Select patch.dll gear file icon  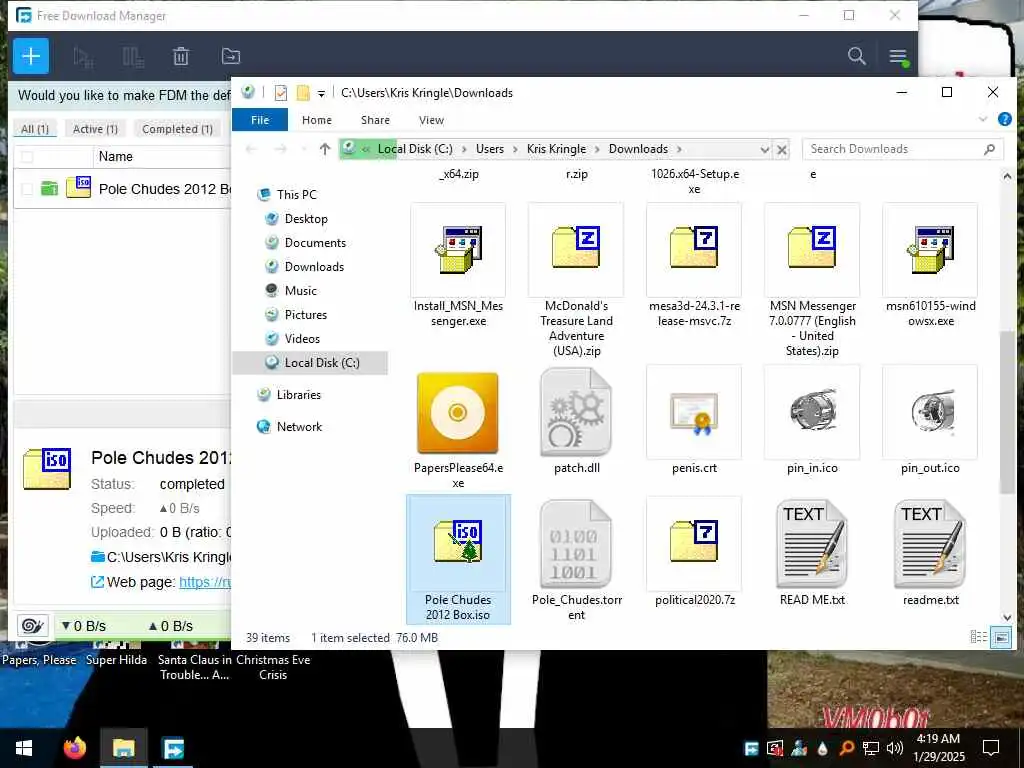tap(575, 413)
